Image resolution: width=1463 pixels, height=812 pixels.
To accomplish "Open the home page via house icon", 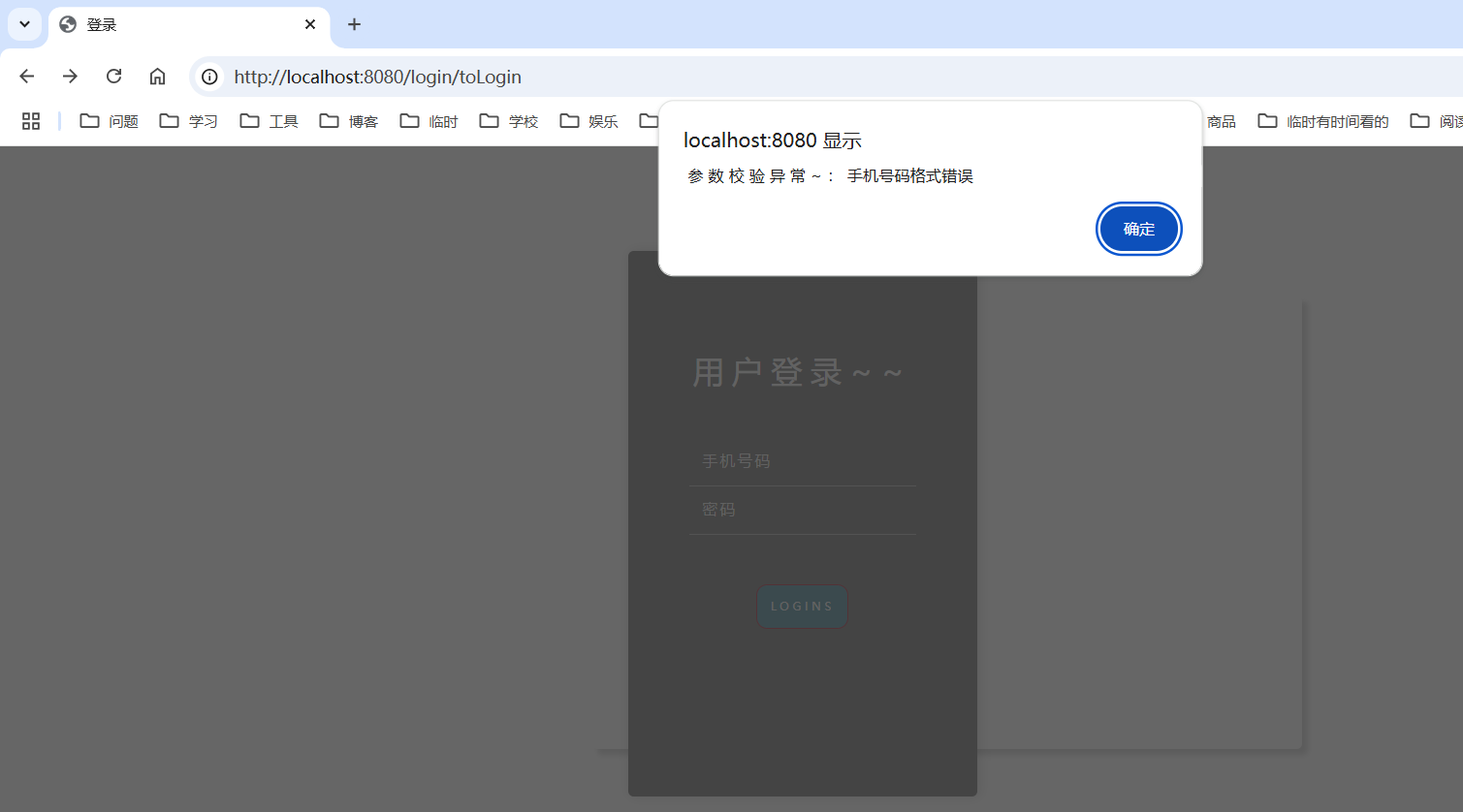I will point(157,77).
